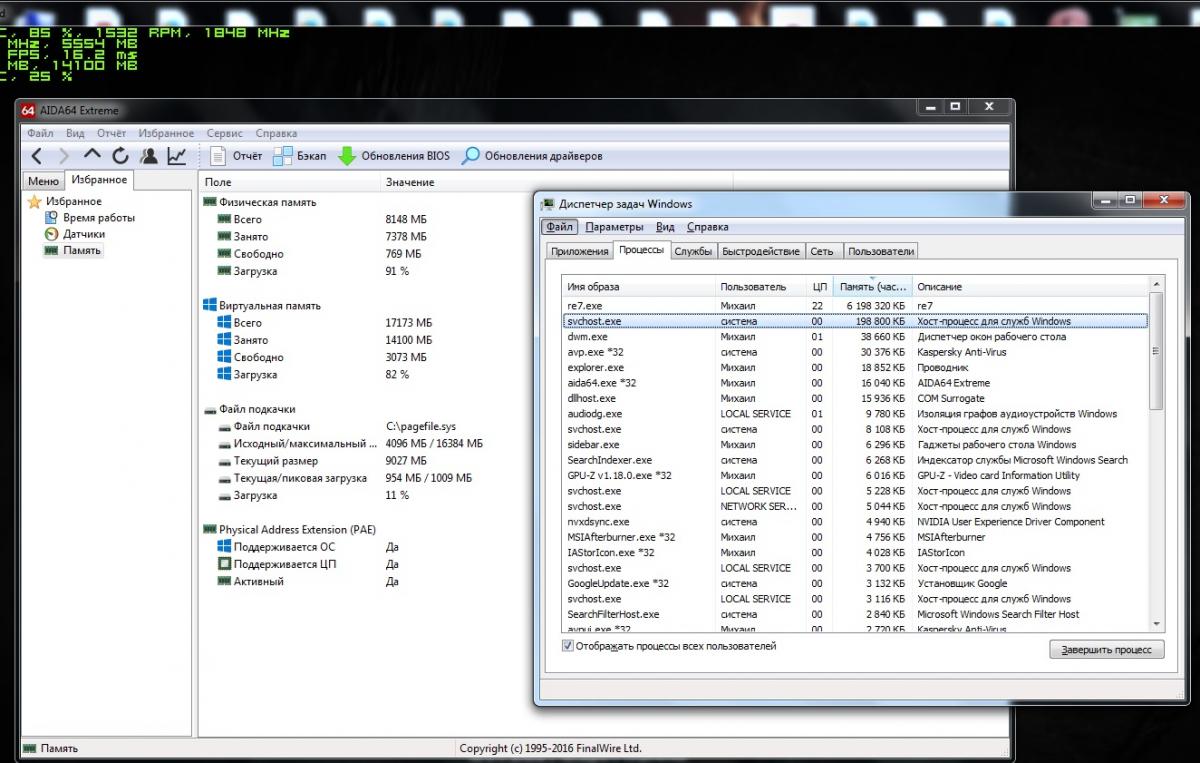Image resolution: width=1200 pixels, height=763 pixels.
Task: Refresh the AIDA64 page with circular arrow
Action: pyautogui.click(x=120, y=156)
